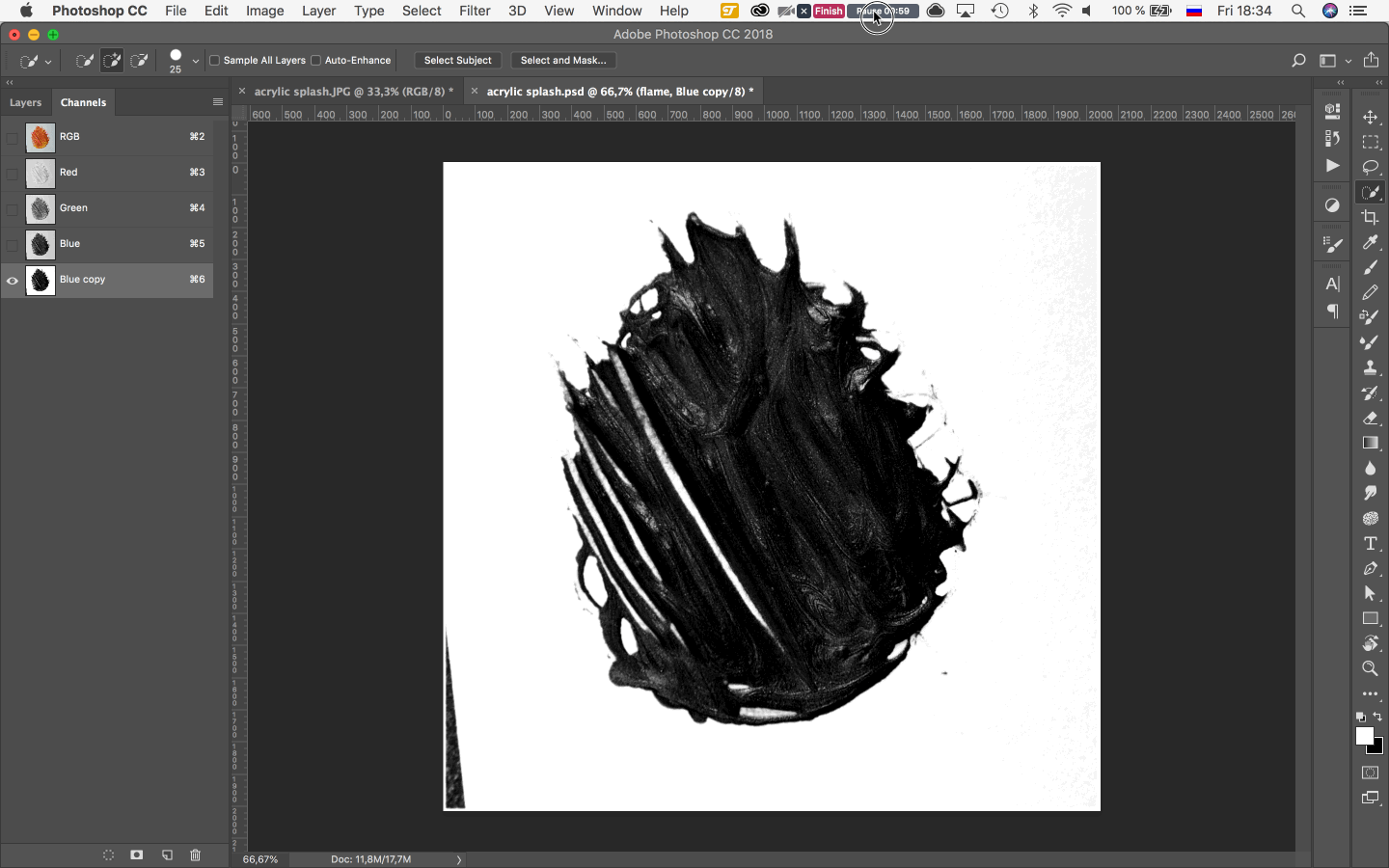The image size is (1389, 868).
Task: Choose New selection brush mode
Action: (85, 61)
